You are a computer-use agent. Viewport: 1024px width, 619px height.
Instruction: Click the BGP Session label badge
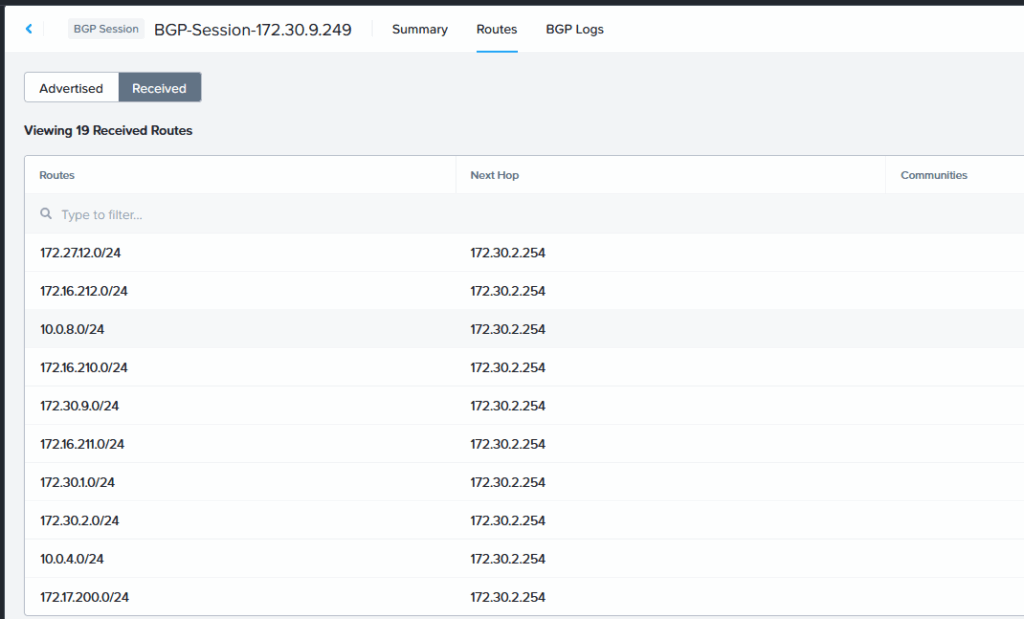pos(106,29)
